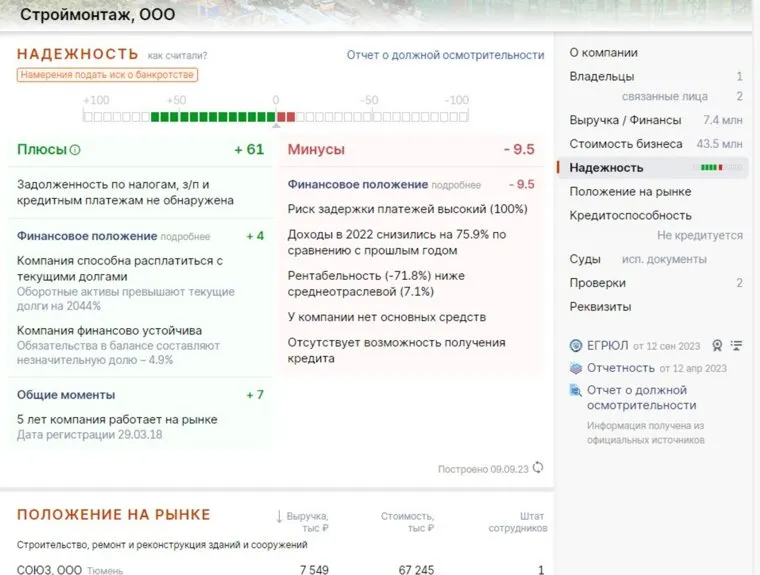The image size is (760, 575).
Task: Sort by Выручка column arrow
Action: coord(280,516)
